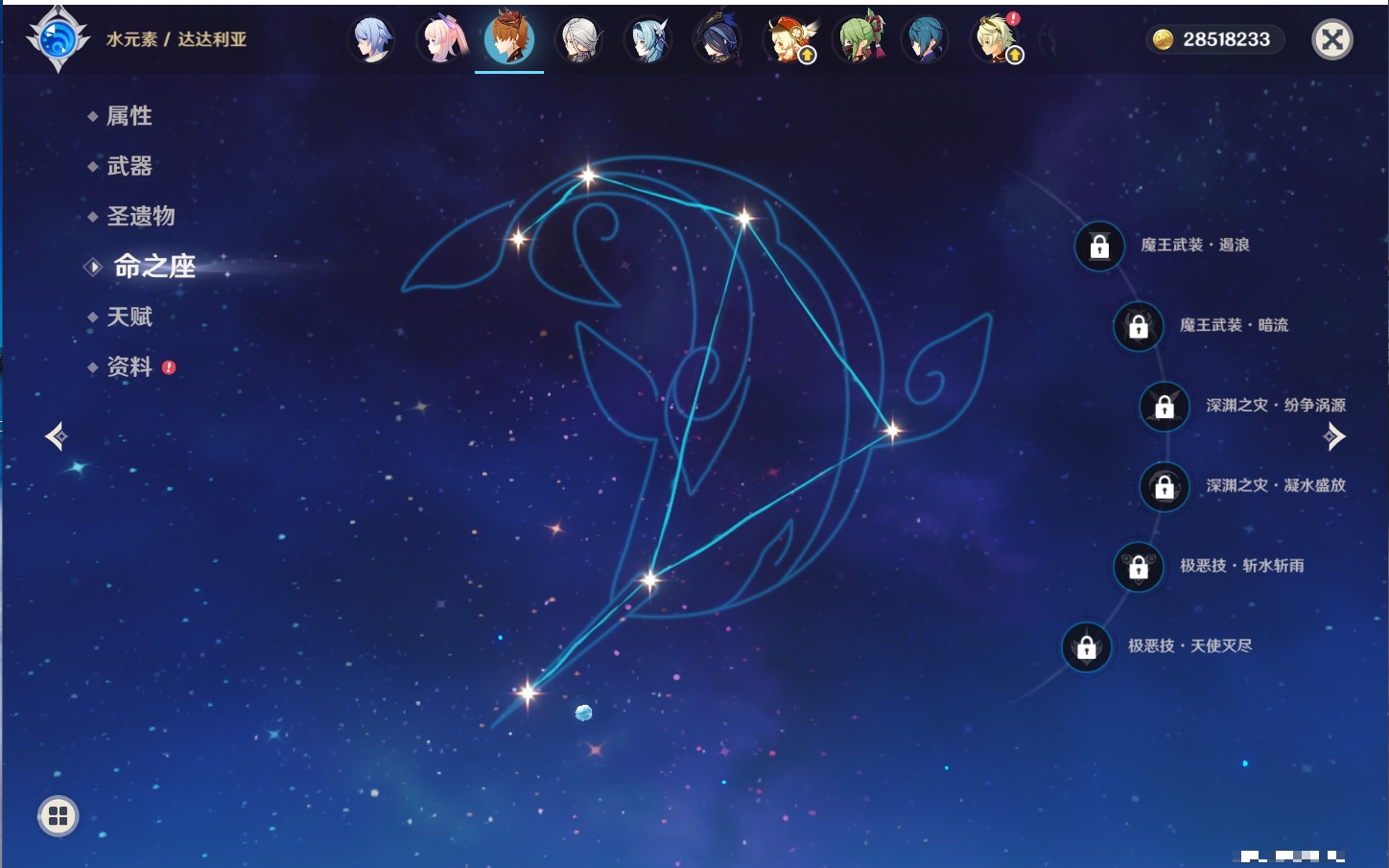This screenshot has height=868, width=1389.
Task: Pick the blonde avatar with red alert badge
Action: (x=996, y=40)
